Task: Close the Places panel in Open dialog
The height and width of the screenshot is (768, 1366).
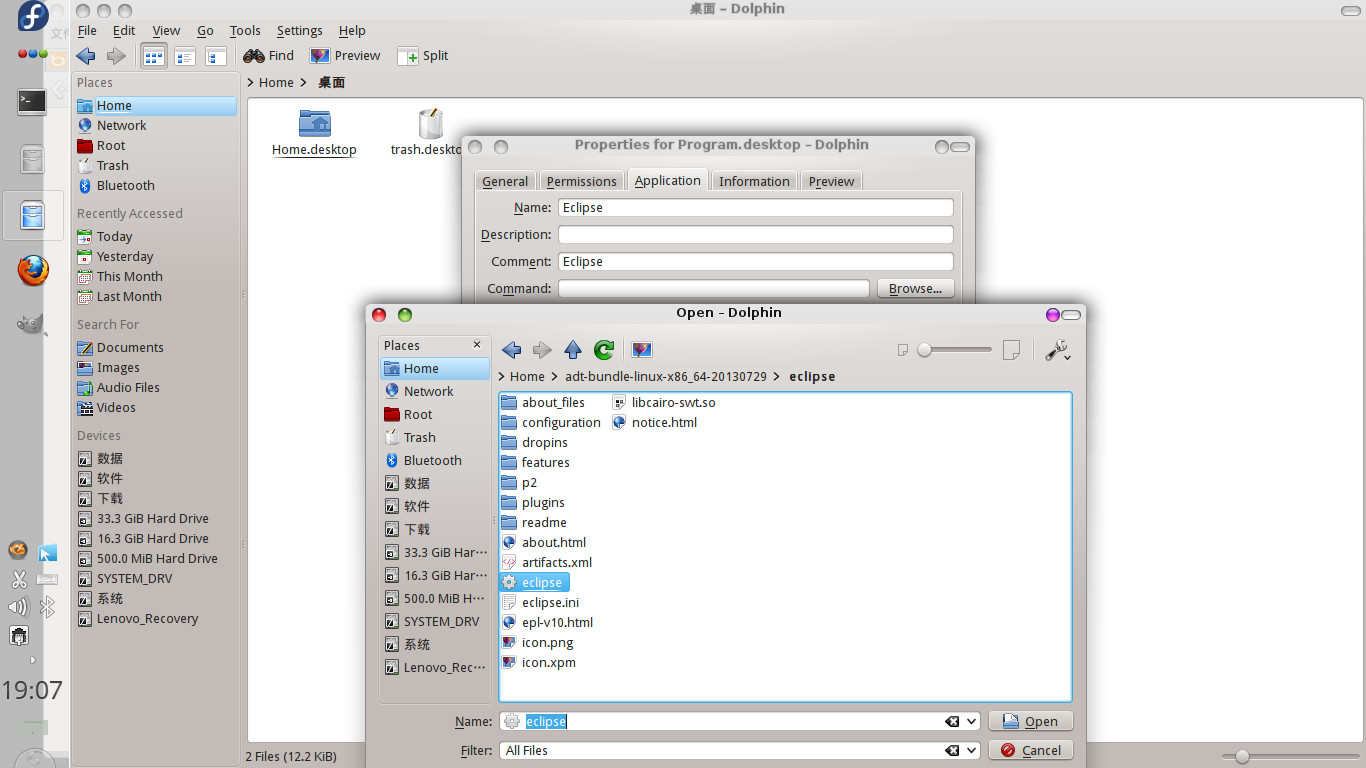Action: pos(477,344)
